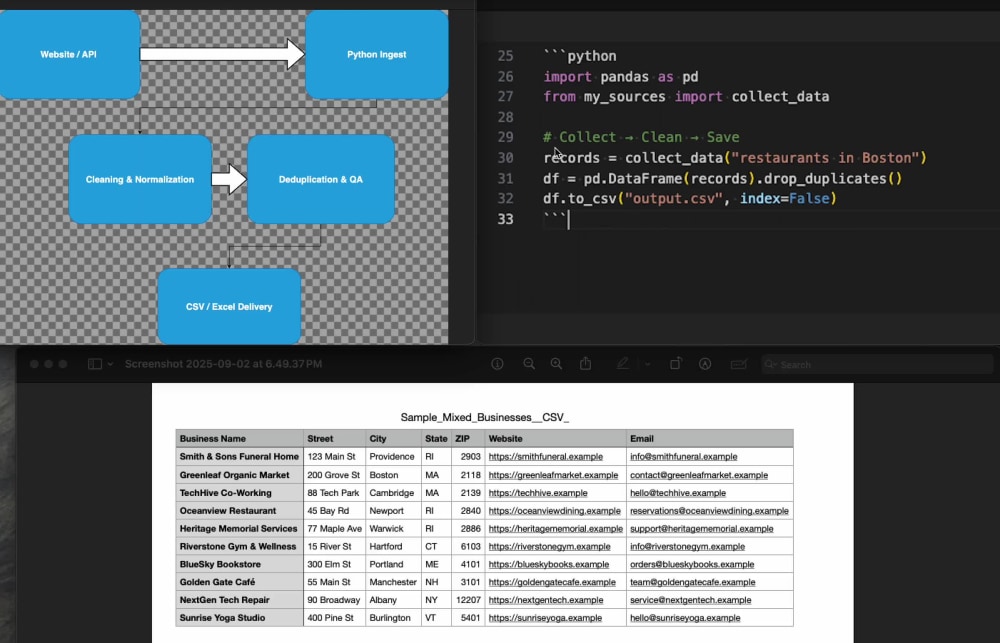Click the service@nextgentech.example email
Screen dimensions: 1000x643
tap(690, 600)
